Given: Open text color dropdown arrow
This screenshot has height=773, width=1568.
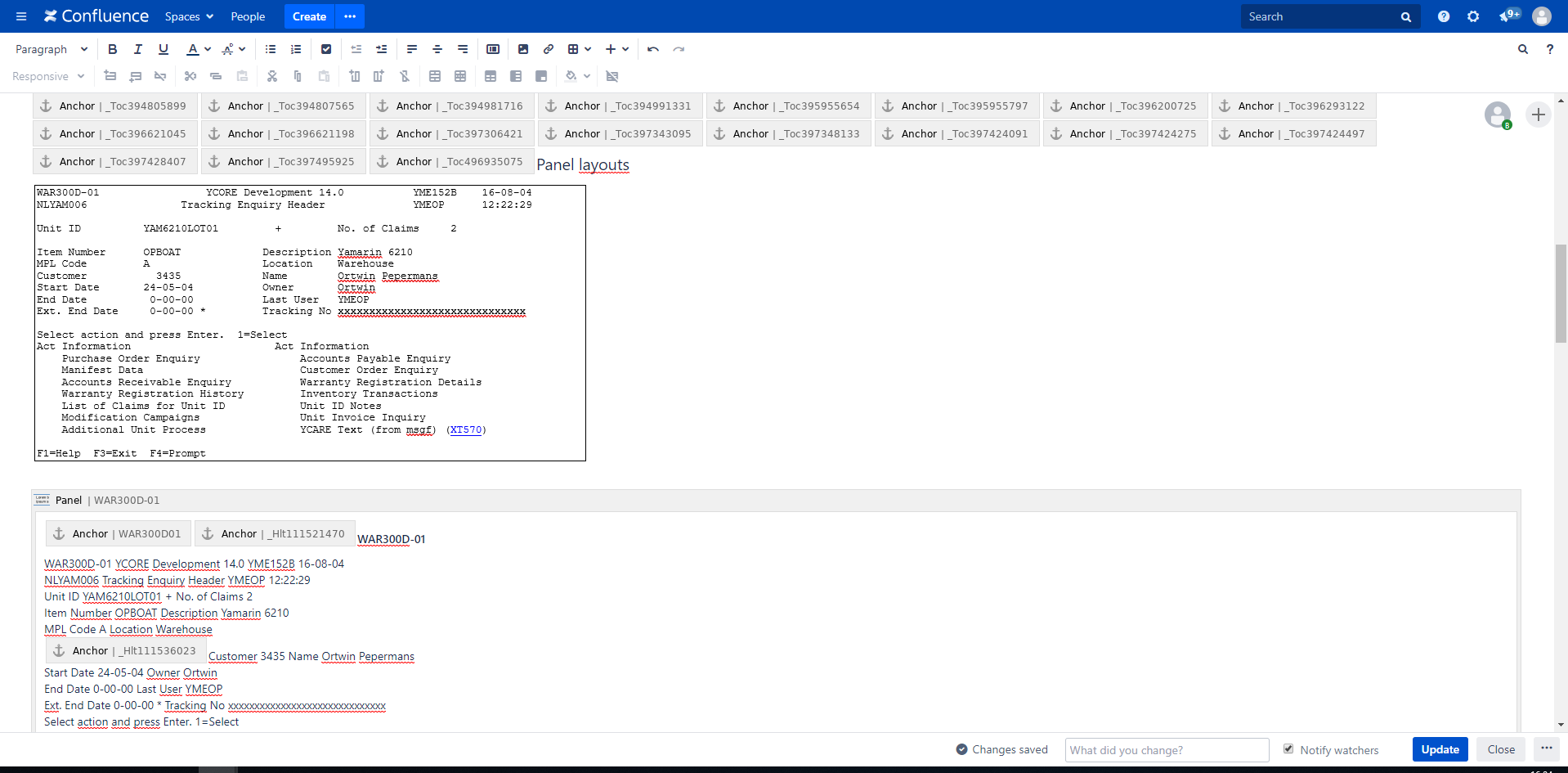Looking at the screenshot, I should tap(208, 49).
